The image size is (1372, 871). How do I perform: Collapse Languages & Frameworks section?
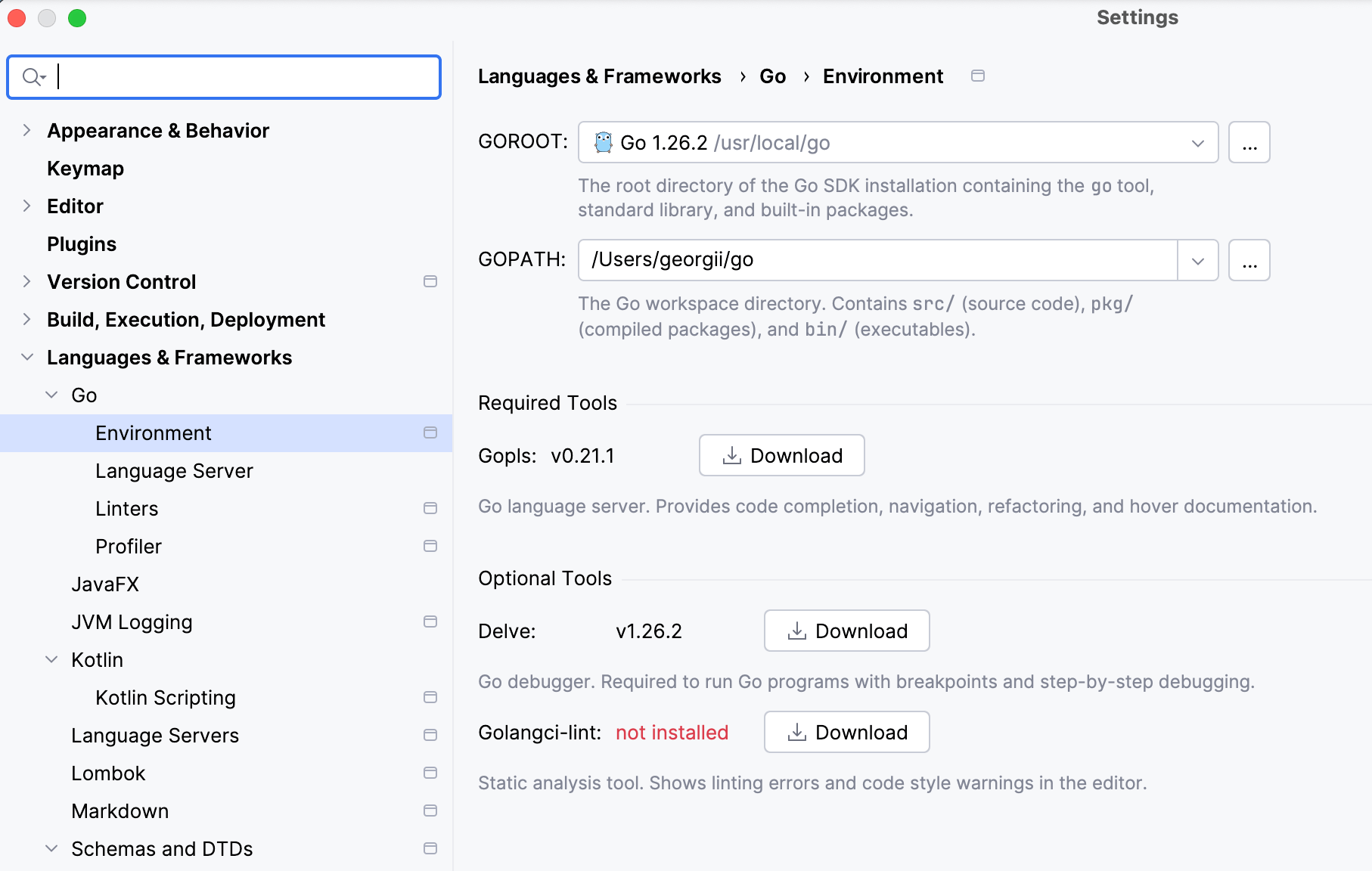tap(27, 357)
